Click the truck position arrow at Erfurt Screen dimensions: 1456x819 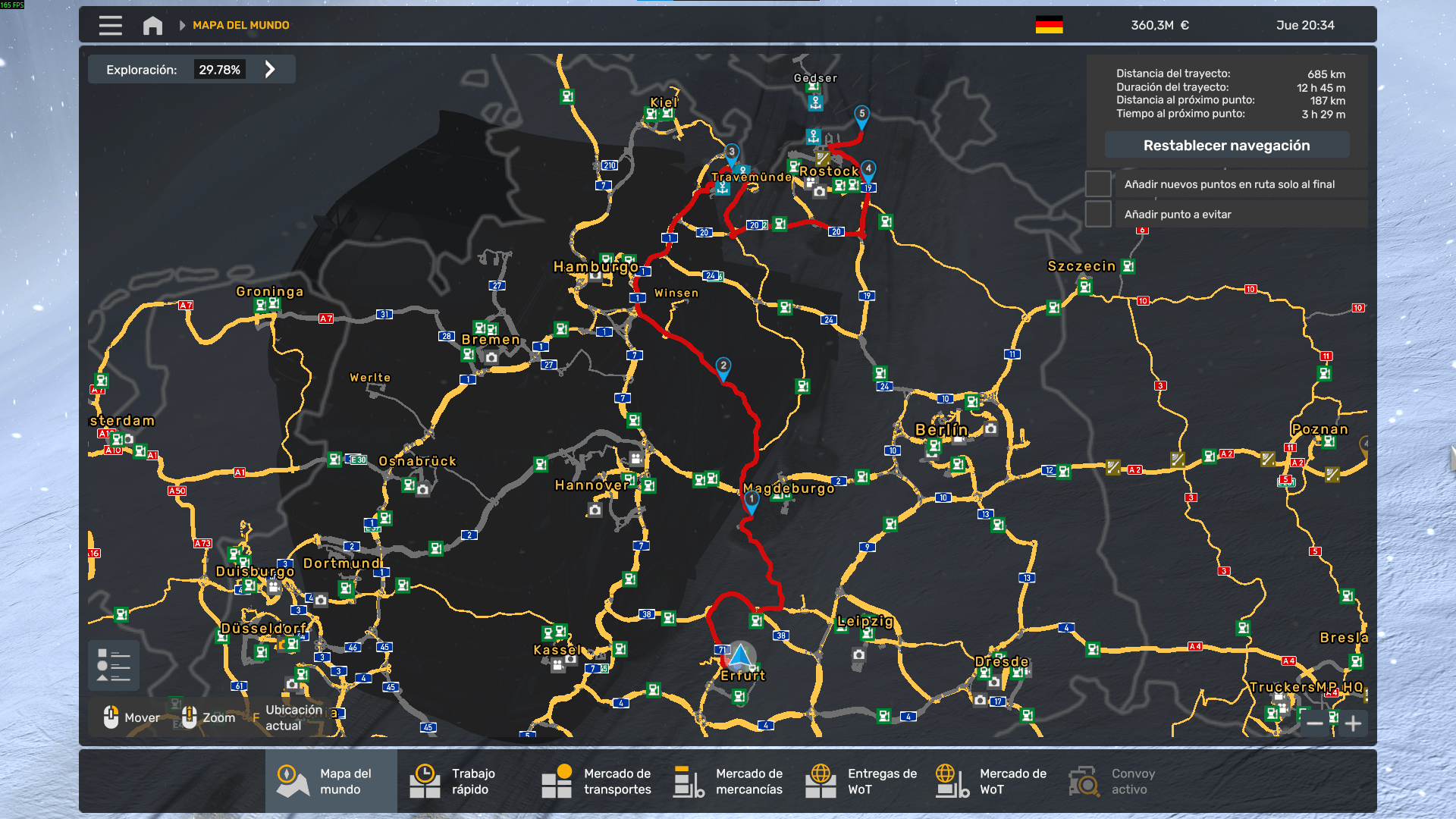coord(739,657)
